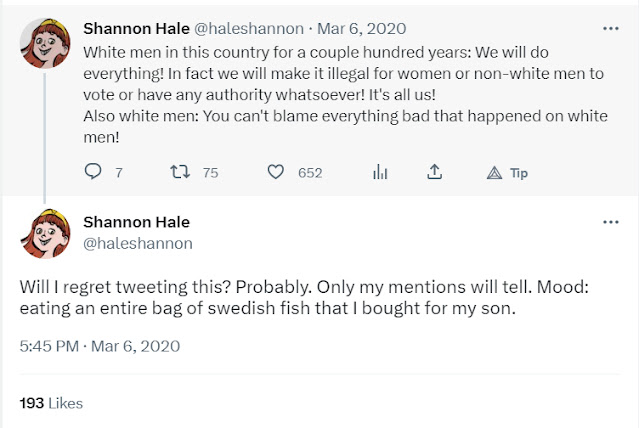View analytics bar chart icon
639x428 pixels.
(x=380, y=172)
